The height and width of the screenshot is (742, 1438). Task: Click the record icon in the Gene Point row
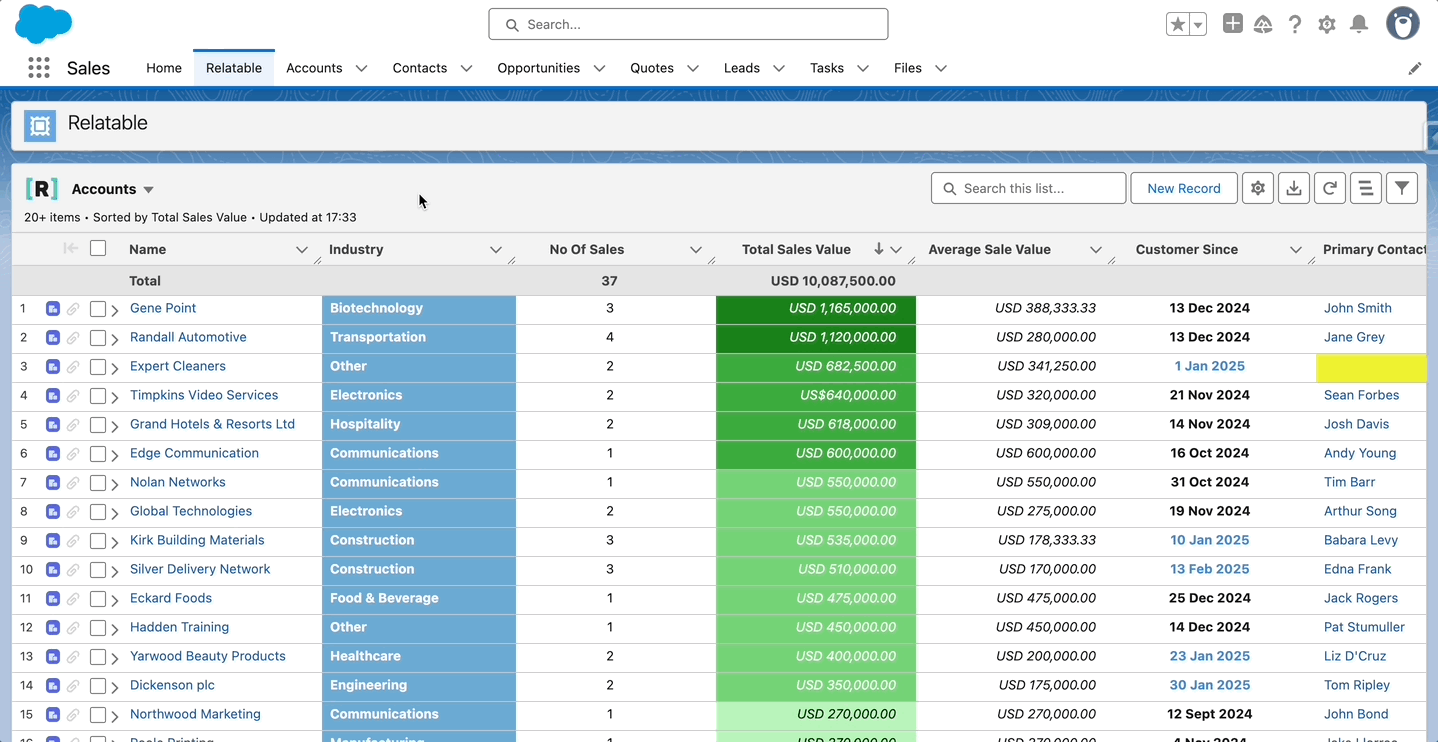(x=53, y=309)
